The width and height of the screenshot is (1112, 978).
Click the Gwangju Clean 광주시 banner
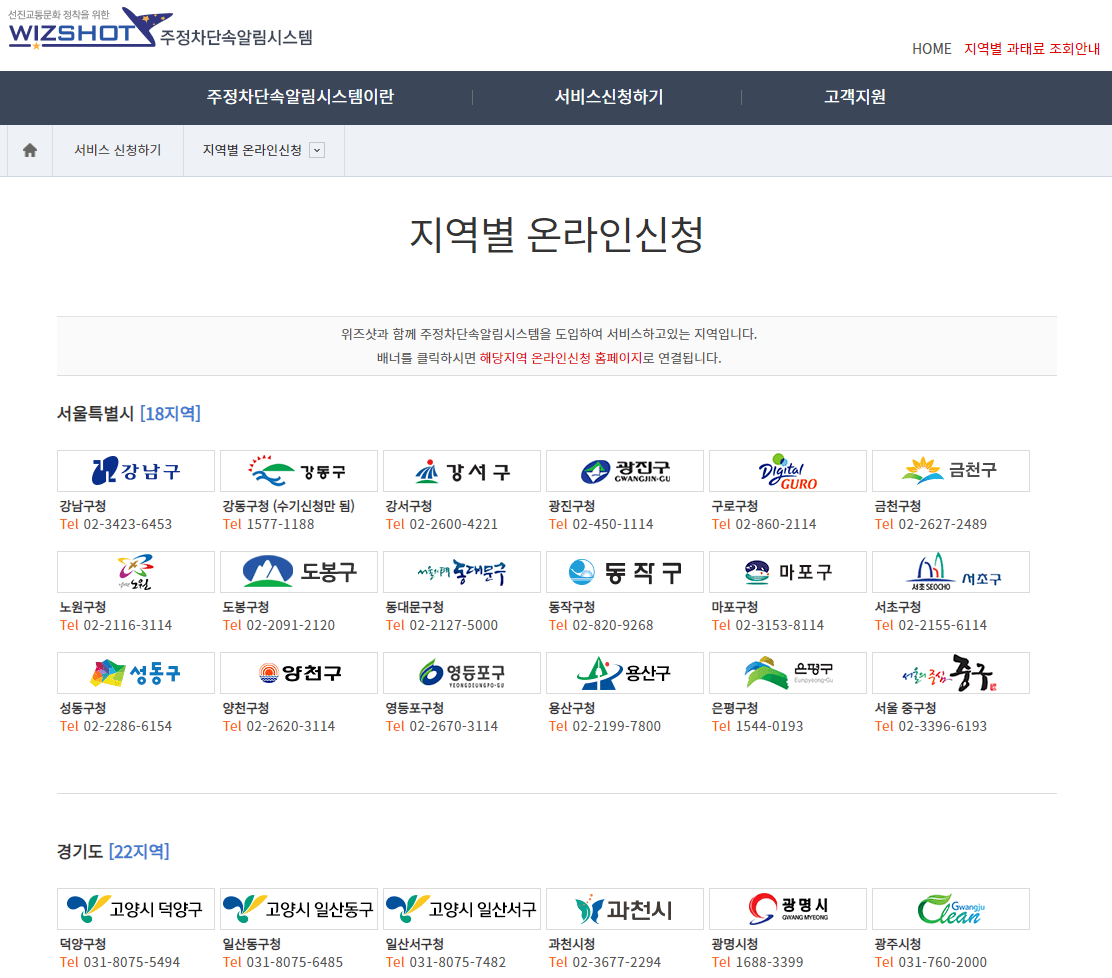point(950,908)
